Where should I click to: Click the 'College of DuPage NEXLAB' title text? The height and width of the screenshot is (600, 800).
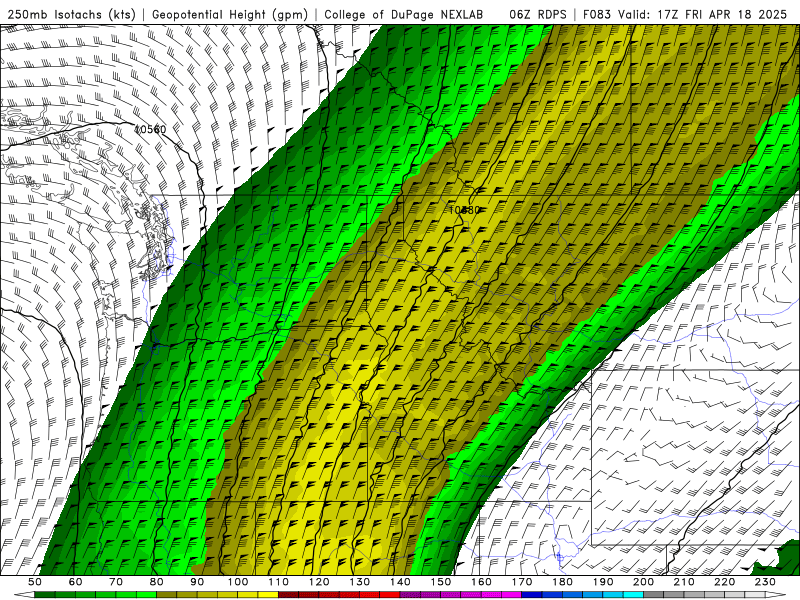pyautogui.click(x=404, y=15)
